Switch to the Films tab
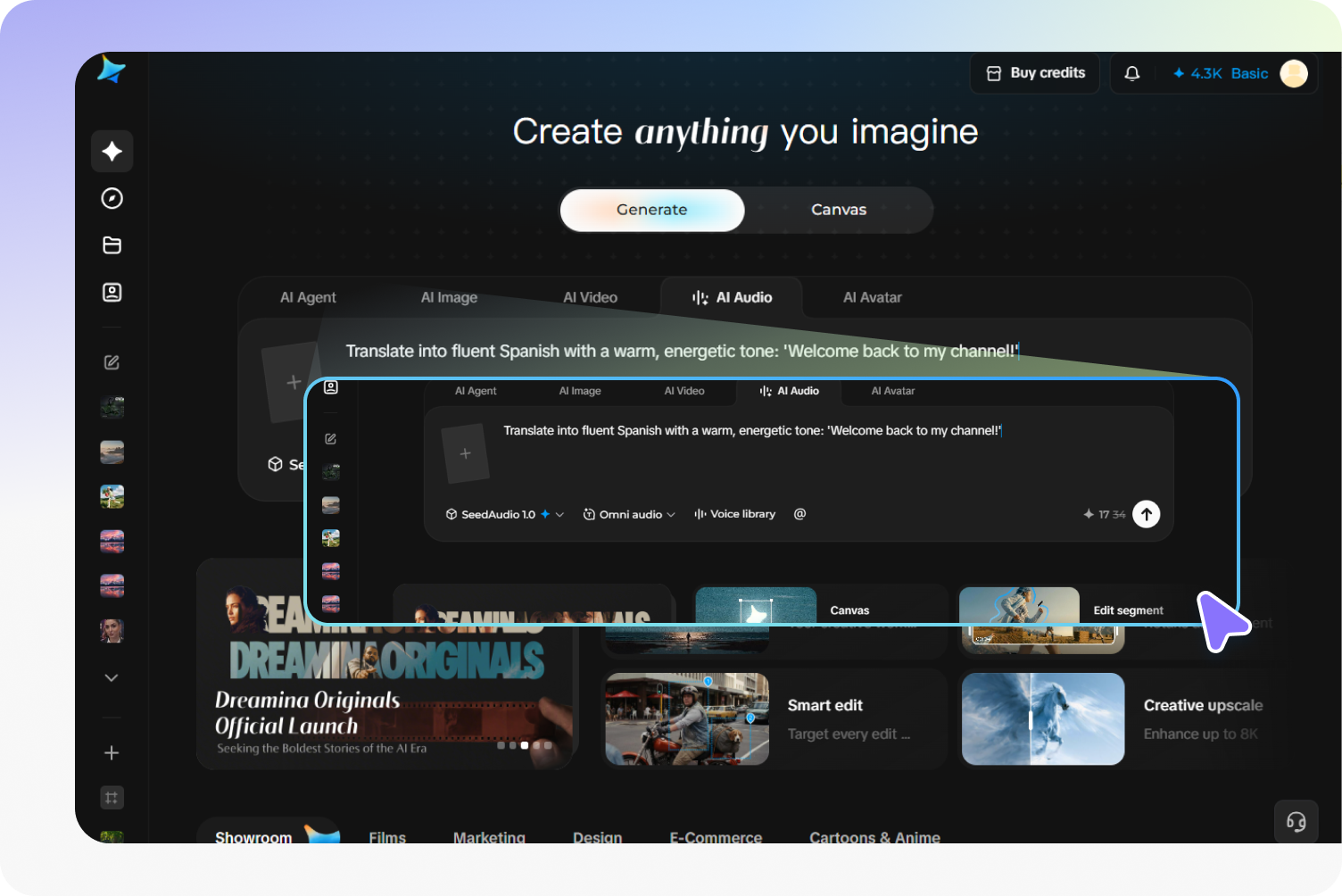 tap(387, 837)
